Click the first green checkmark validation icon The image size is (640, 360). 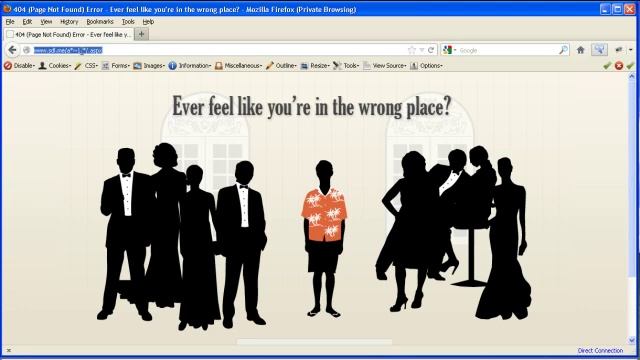click(607, 66)
